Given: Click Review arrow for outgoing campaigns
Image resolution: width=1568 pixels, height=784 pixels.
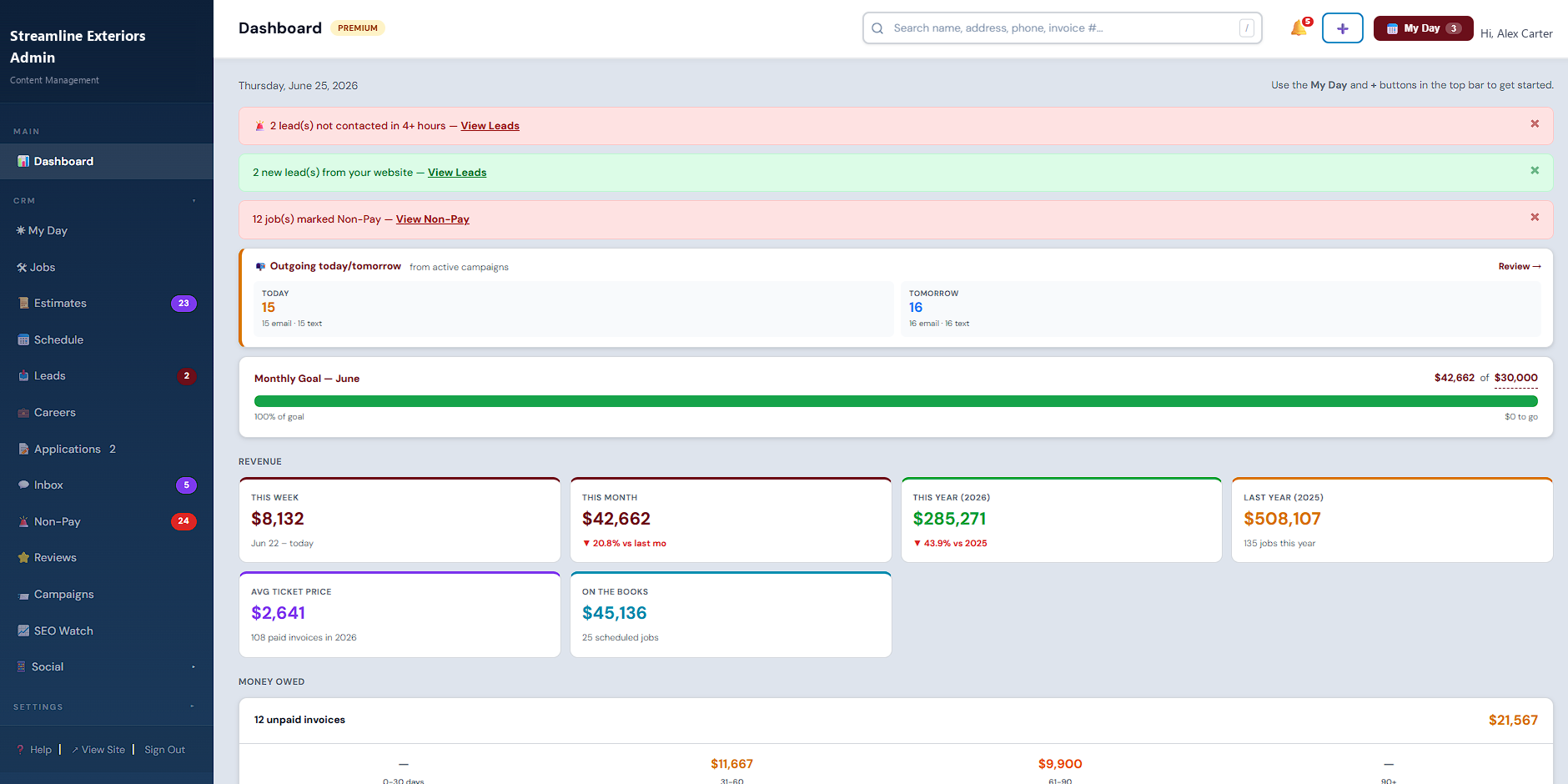Looking at the screenshot, I should pos(1520,267).
